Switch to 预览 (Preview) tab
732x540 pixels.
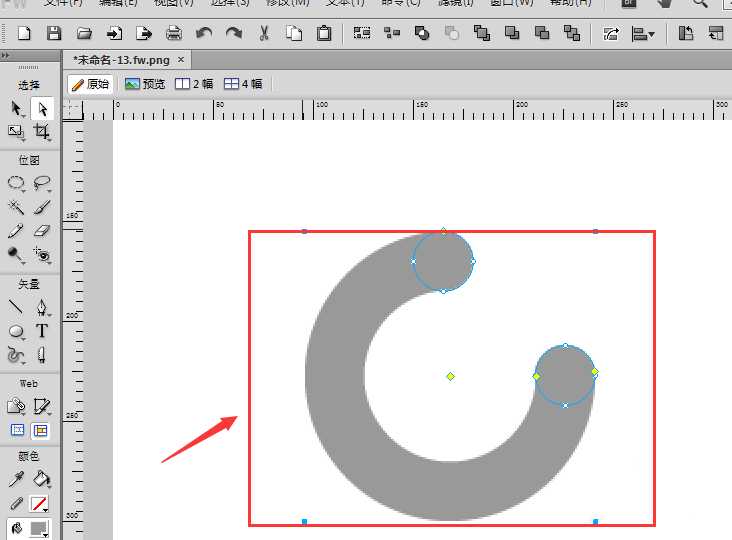[145, 84]
